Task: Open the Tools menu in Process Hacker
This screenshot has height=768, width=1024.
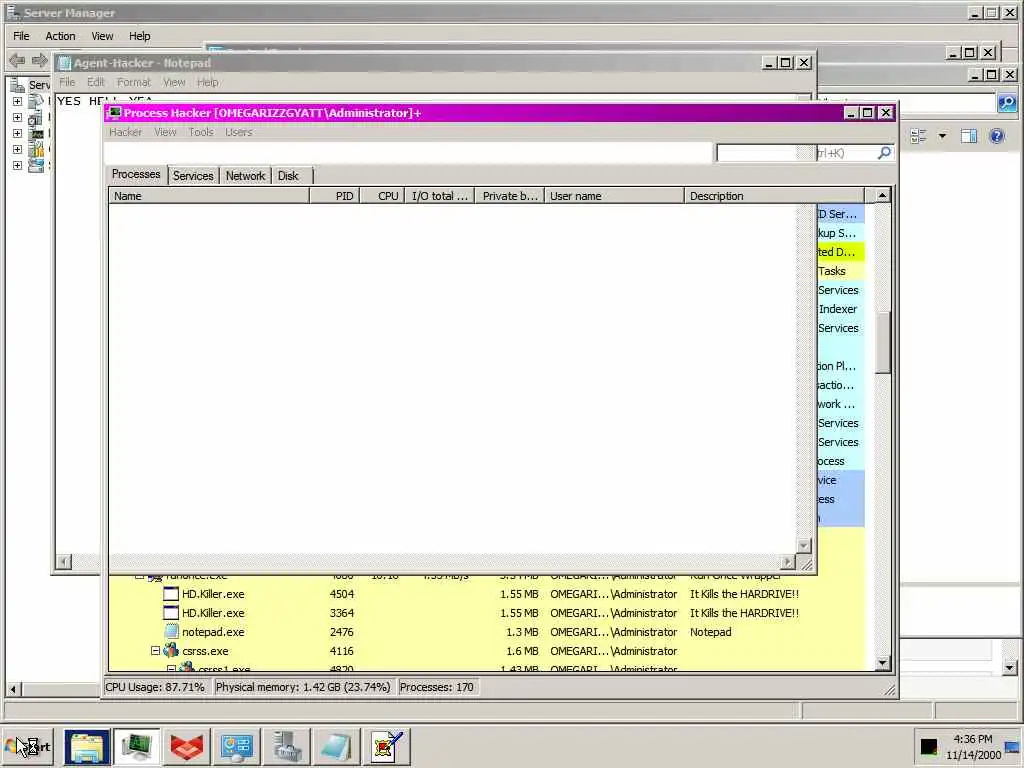Action: pyautogui.click(x=201, y=132)
